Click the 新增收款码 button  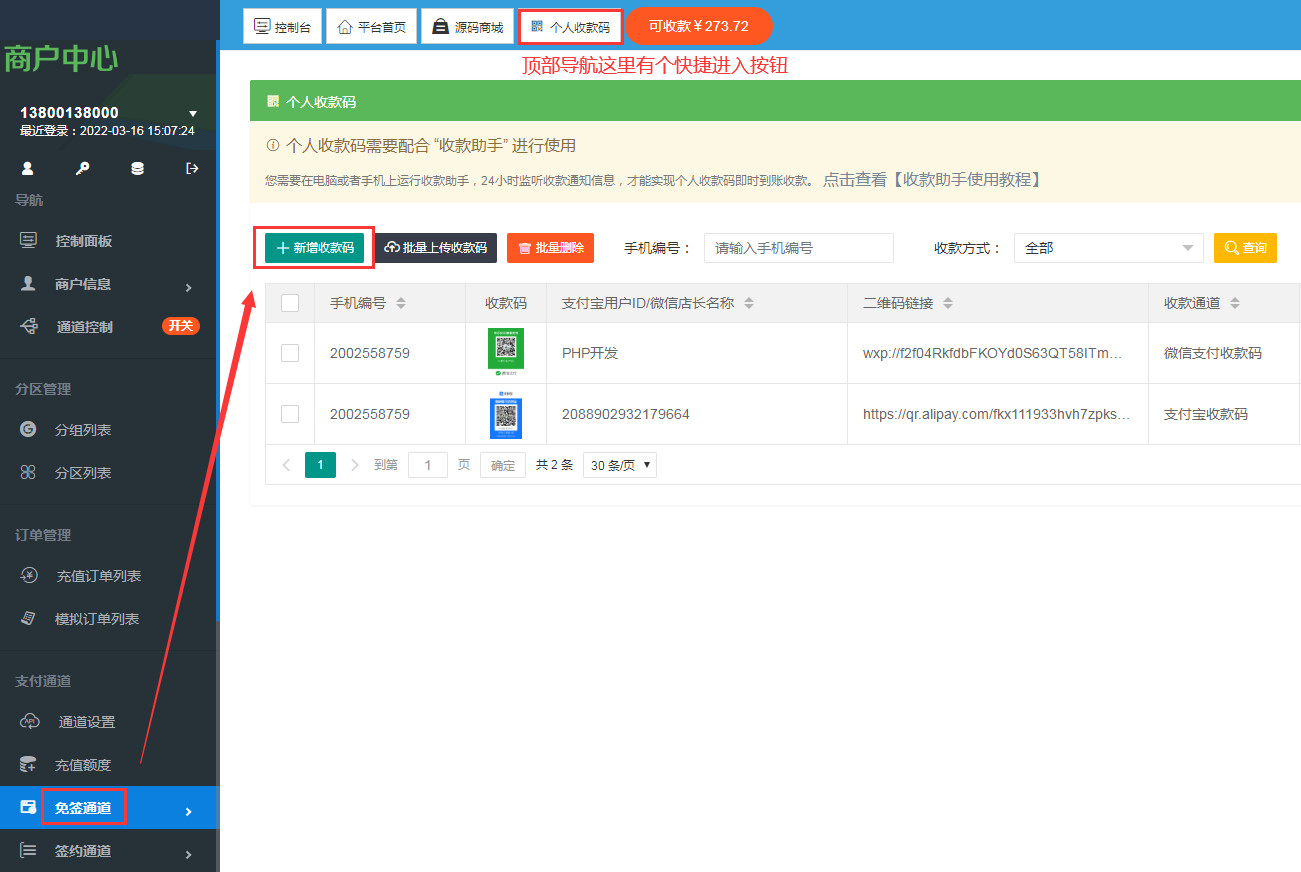tap(314, 248)
